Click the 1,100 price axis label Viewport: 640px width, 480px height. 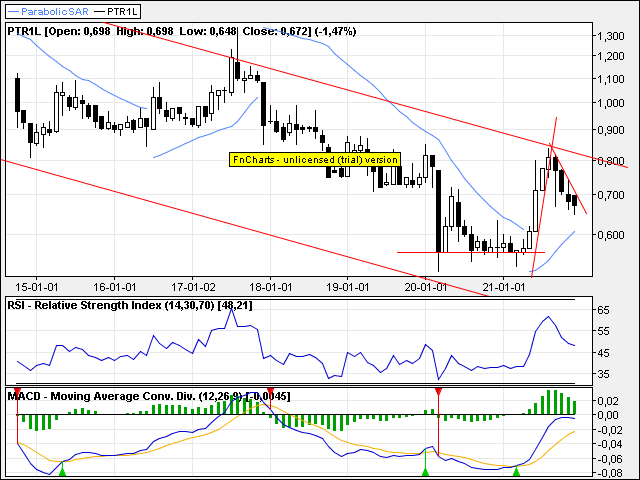(611, 79)
